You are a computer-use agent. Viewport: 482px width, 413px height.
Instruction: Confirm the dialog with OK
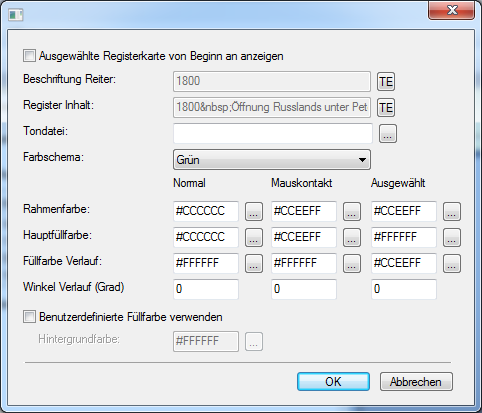click(333, 382)
